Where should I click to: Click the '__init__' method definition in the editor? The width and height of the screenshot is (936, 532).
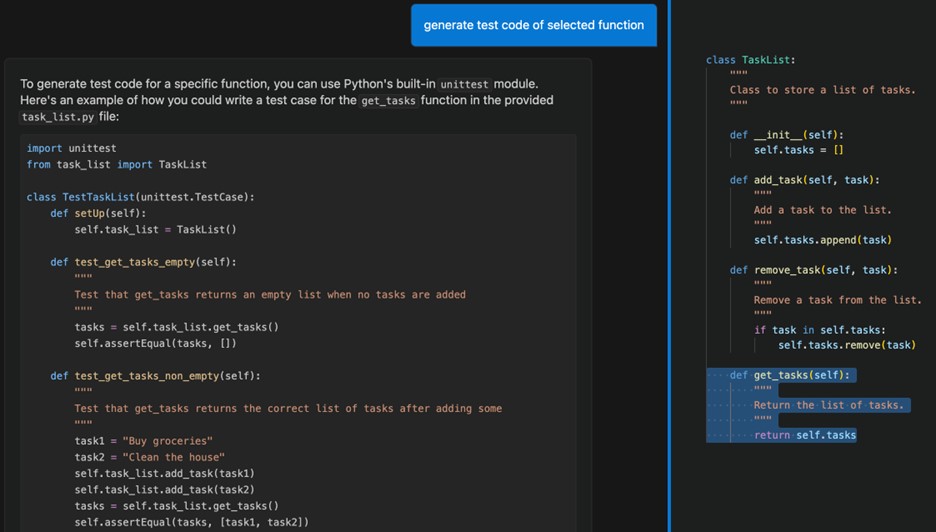click(x=786, y=135)
